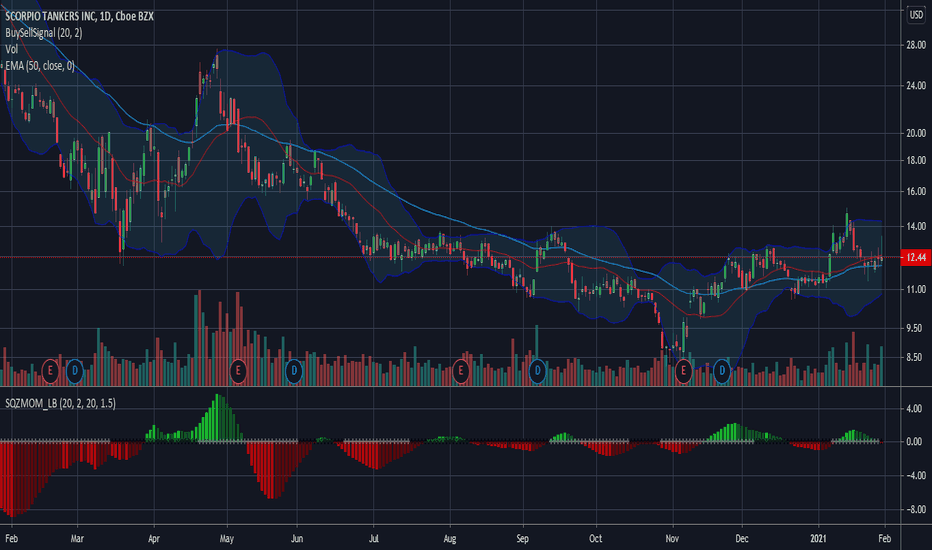This screenshot has width=932, height=550.
Task: Click the 14.00 price axis label
Action: (916, 227)
